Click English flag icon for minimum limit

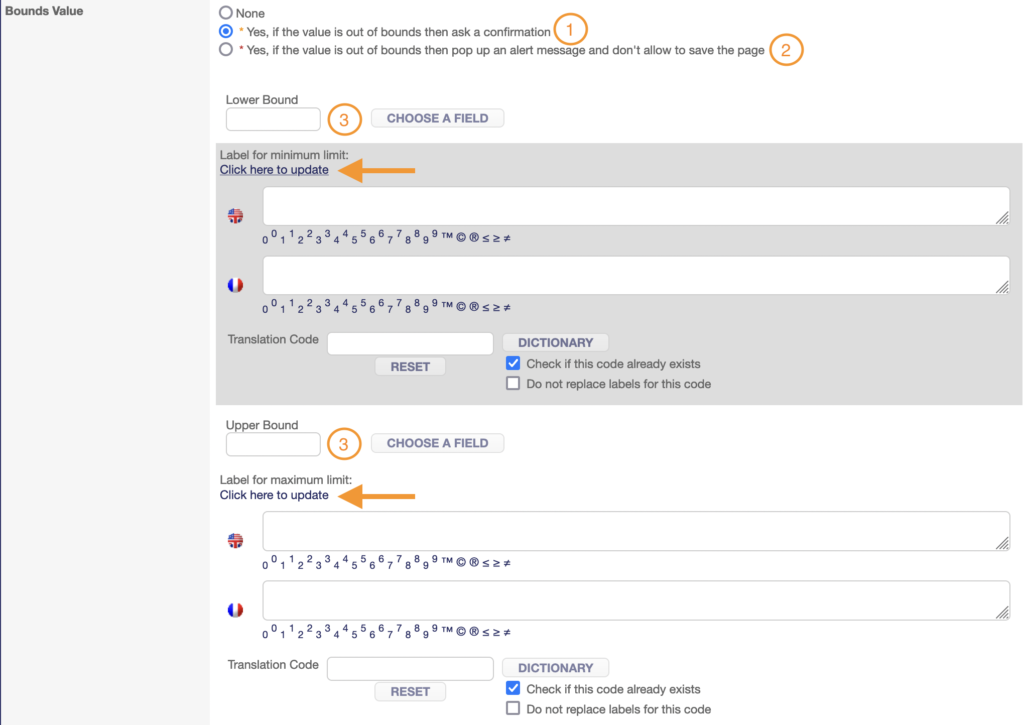(236, 215)
